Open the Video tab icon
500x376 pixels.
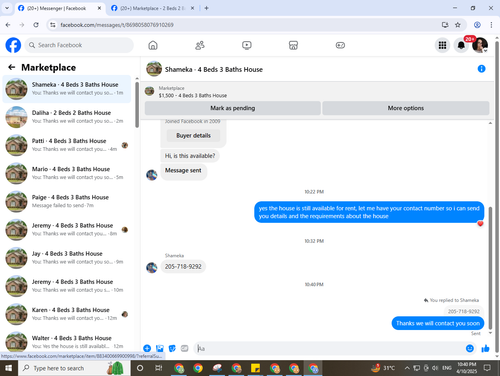pyautogui.click(x=247, y=45)
